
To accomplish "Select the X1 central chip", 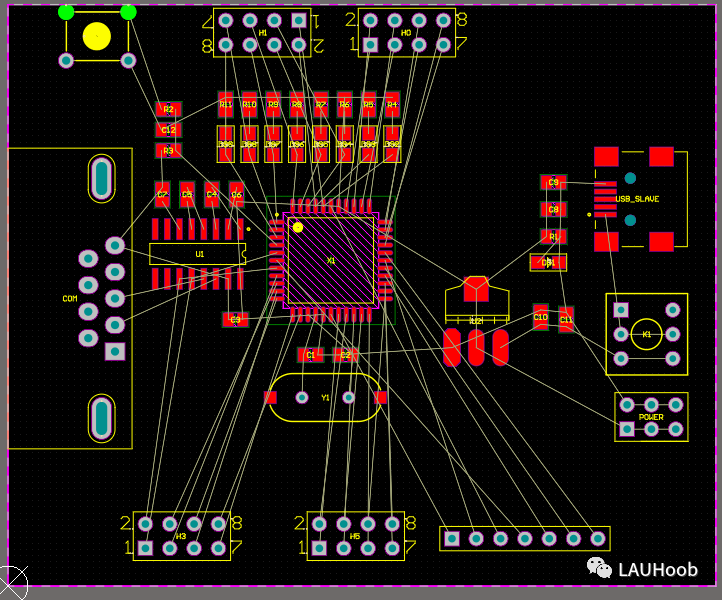I will click(331, 261).
